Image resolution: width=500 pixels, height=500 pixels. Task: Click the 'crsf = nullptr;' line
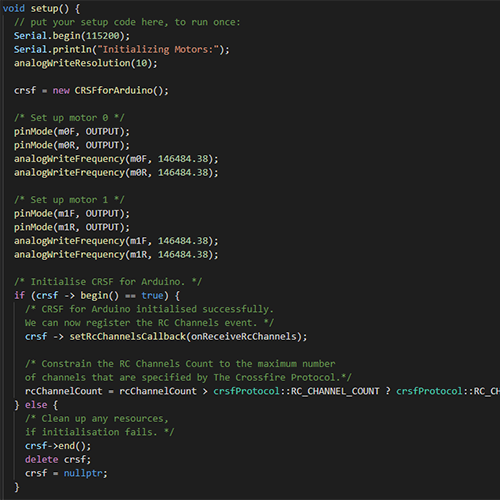[66, 473]
